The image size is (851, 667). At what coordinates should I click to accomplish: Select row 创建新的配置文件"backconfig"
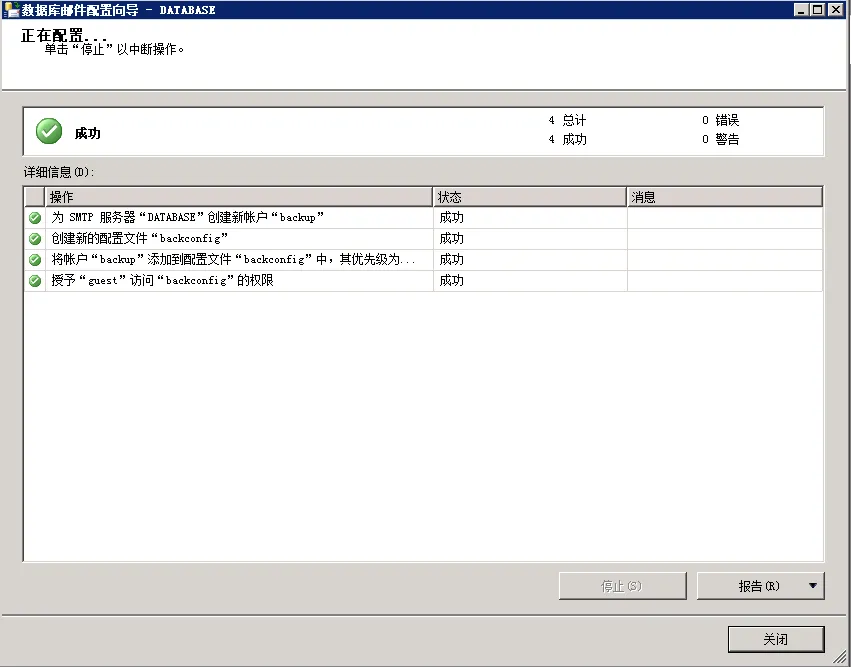[423, 239]
